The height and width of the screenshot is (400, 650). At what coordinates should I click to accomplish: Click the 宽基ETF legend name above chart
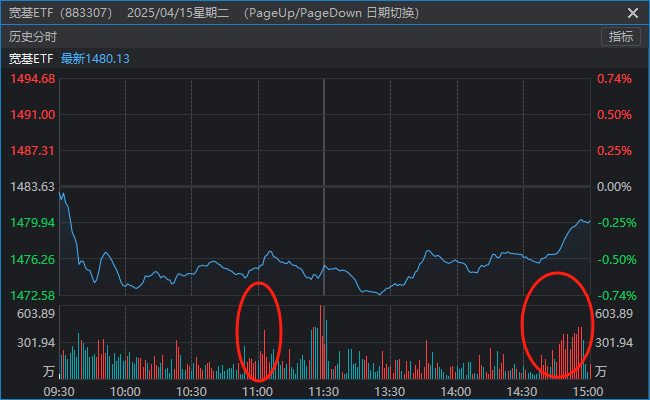32,59
